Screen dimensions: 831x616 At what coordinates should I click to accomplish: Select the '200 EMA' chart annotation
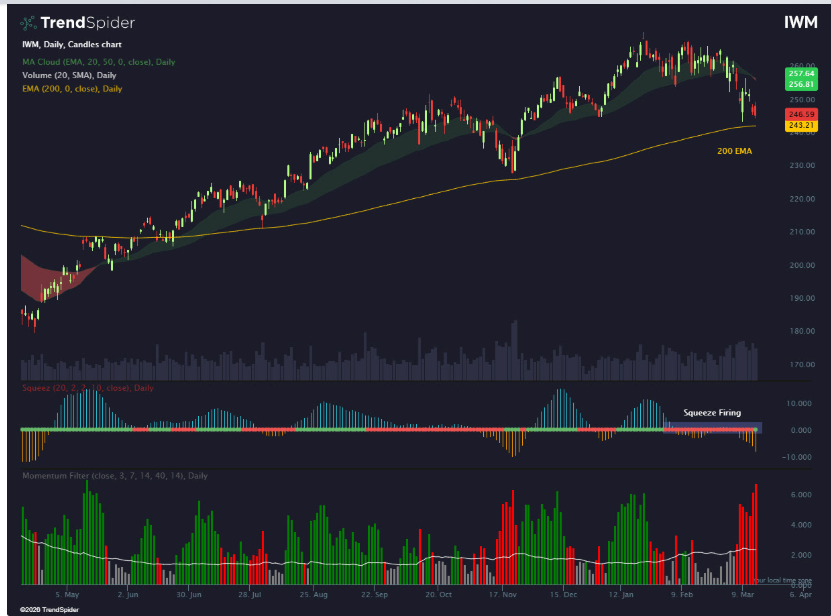(734, 151)
